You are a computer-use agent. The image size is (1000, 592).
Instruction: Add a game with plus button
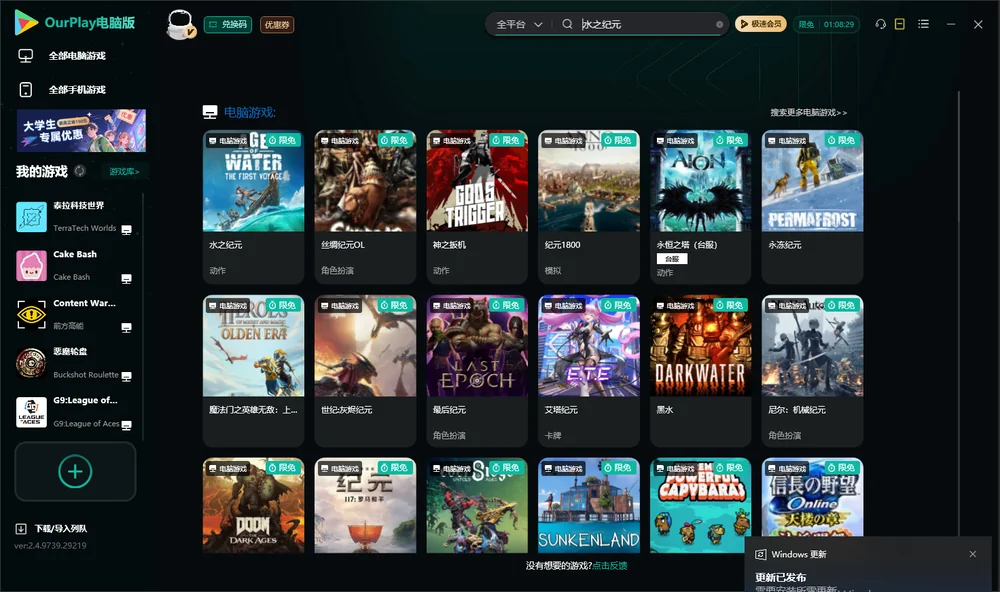75,471
